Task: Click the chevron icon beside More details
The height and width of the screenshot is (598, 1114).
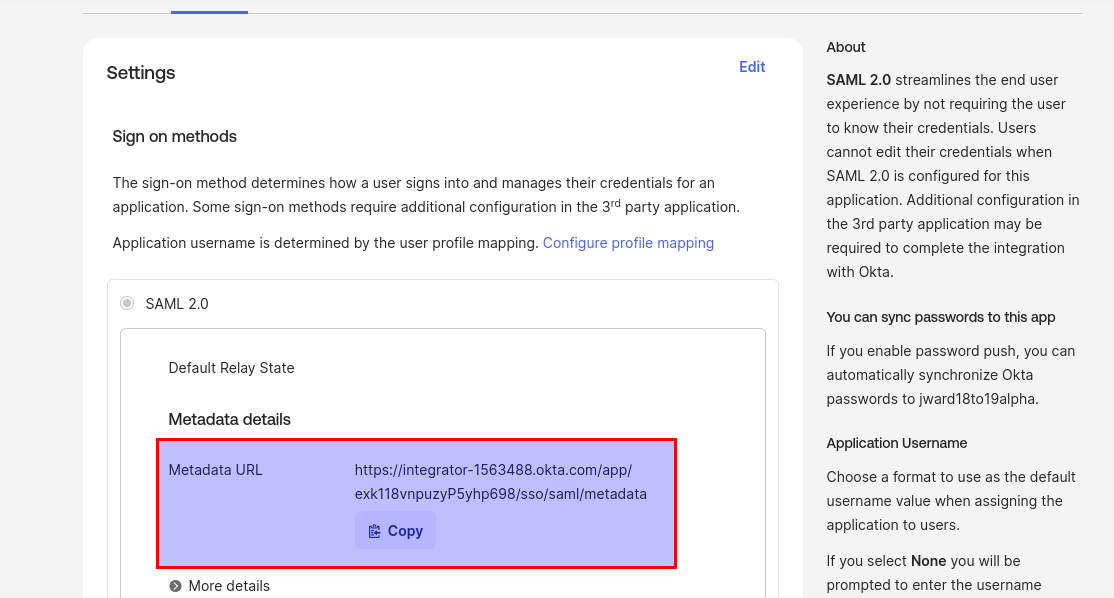Action: pos(176,586)
